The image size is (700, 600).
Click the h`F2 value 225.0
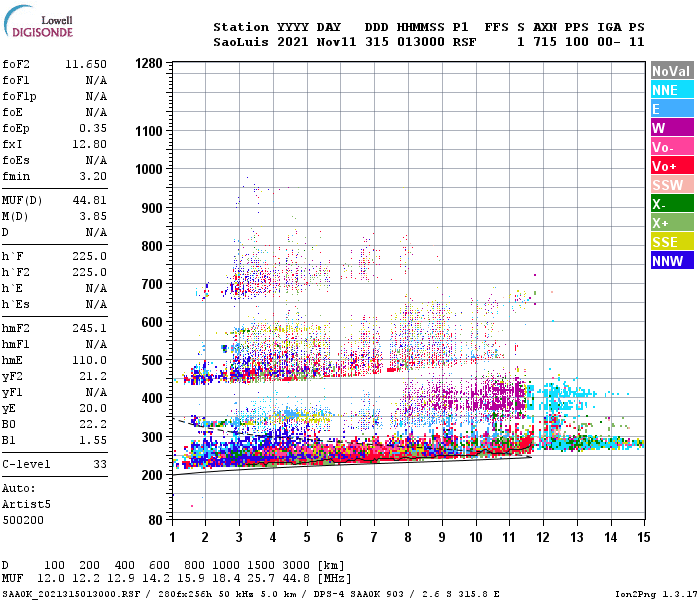[90, 272]
